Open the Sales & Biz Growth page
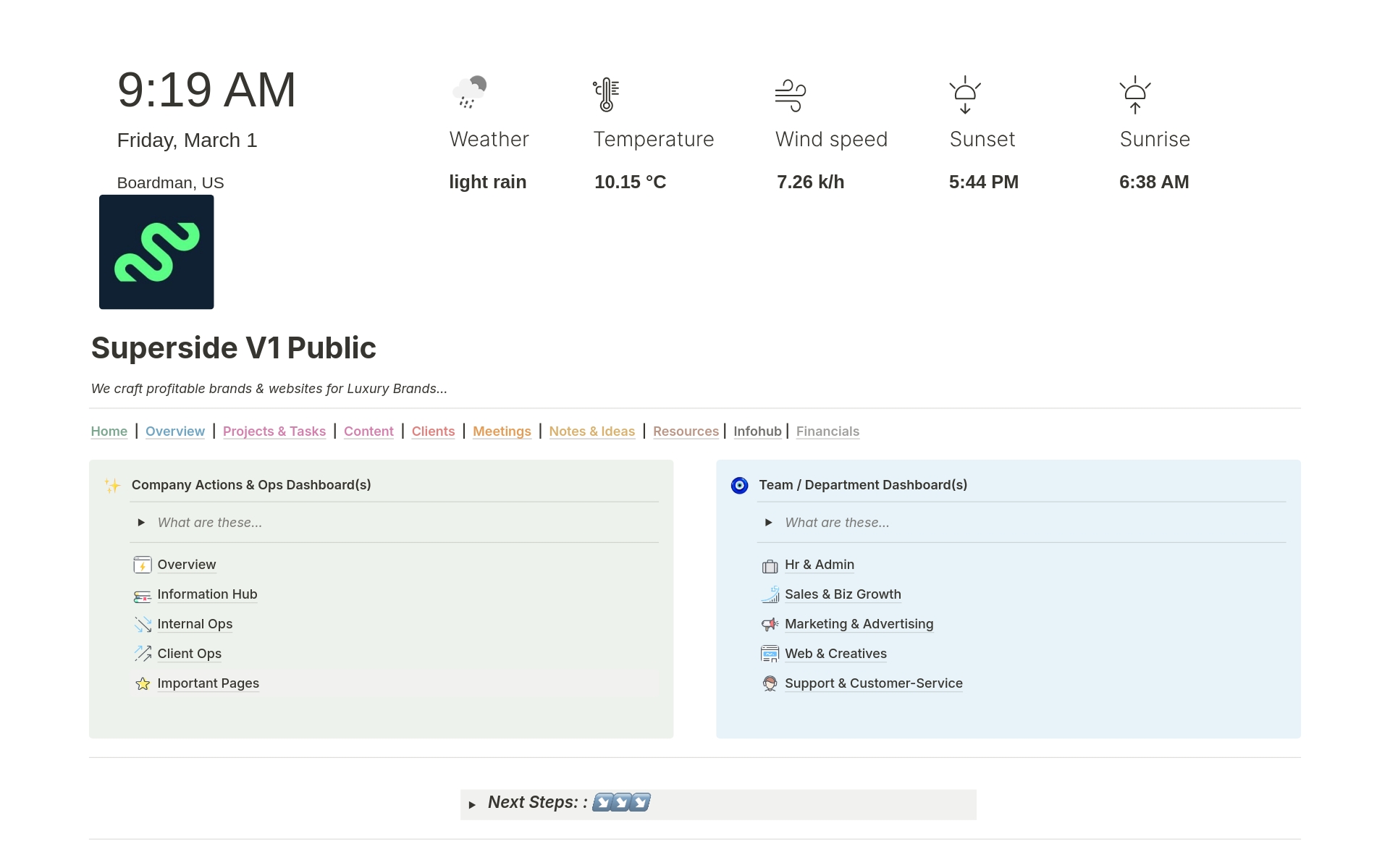Viewport: 1390px width, 868px height. (843, 594)
